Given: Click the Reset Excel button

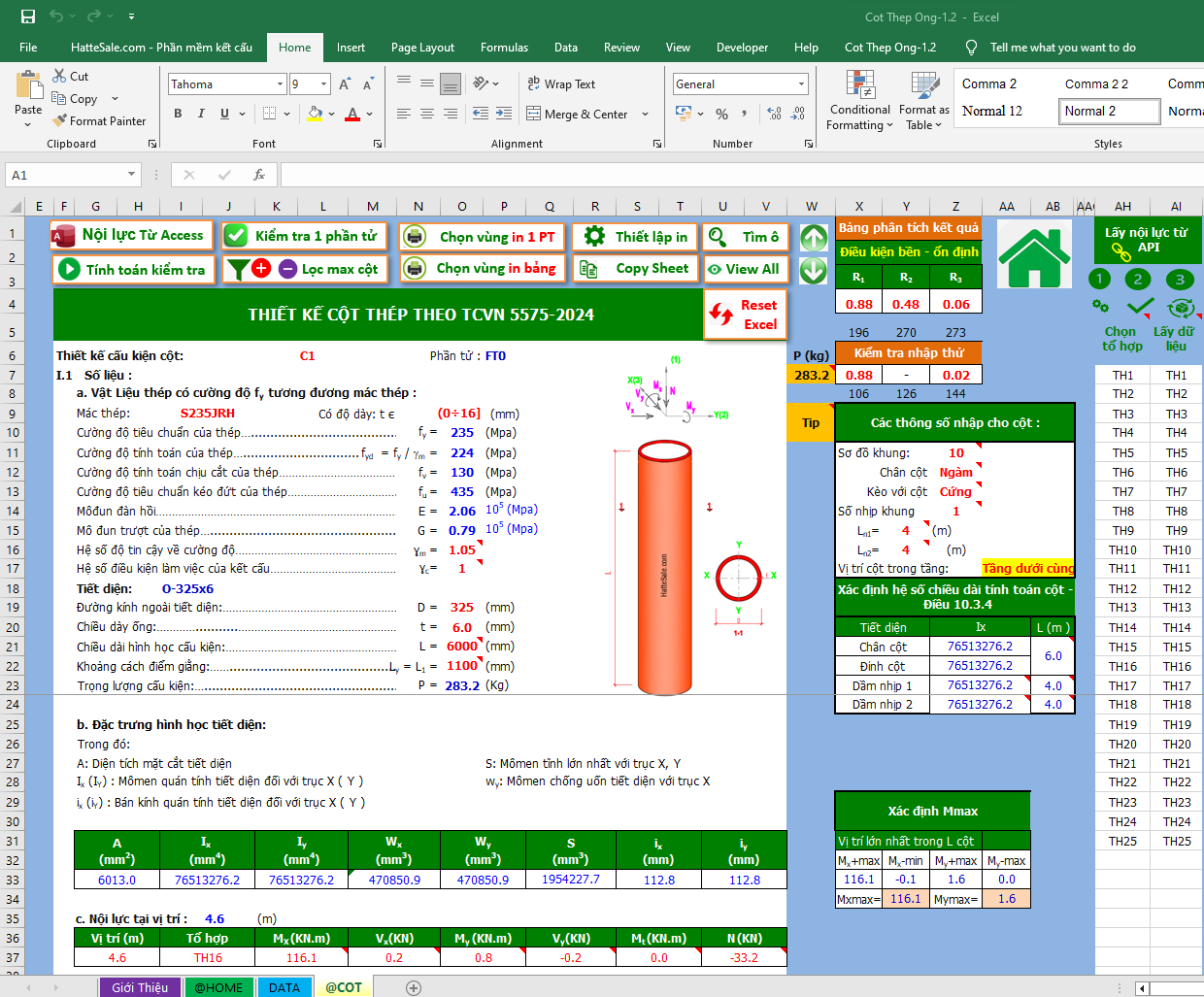Looking at the screenshot, I should click(x=745, y=315).
